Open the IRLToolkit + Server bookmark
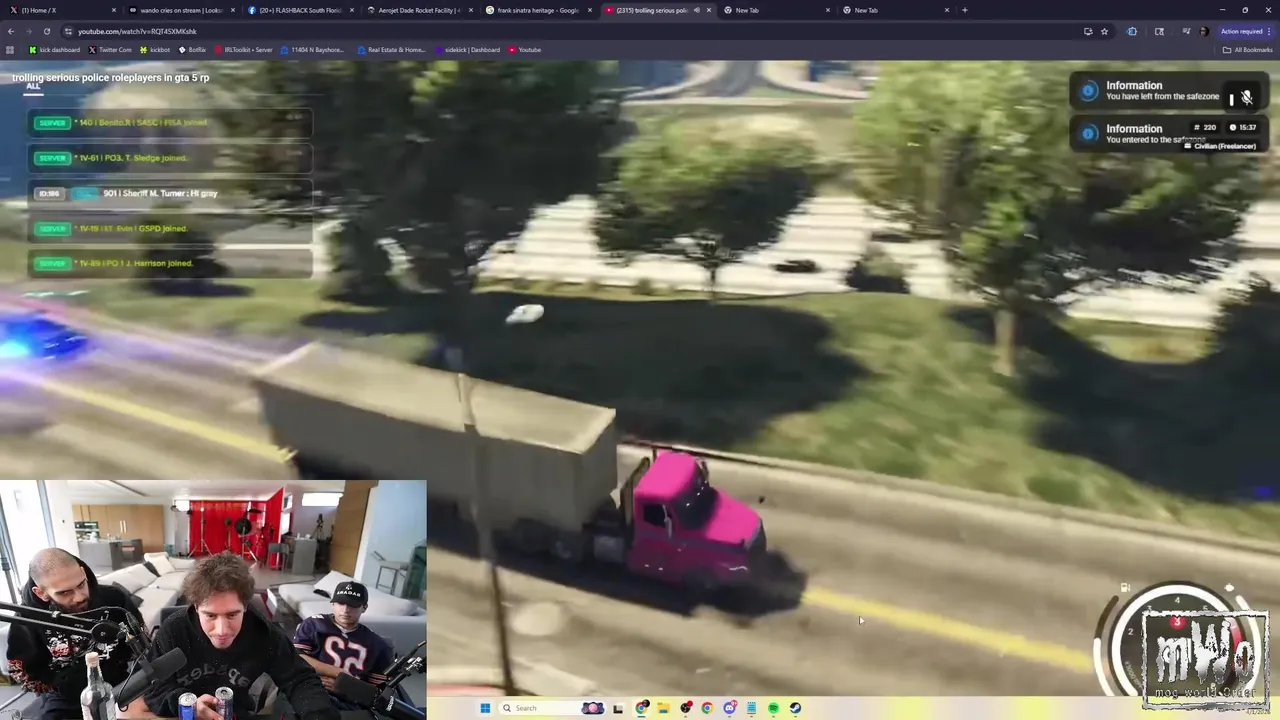This screenshot has height=720, width=1280. [x=243, y=49]
